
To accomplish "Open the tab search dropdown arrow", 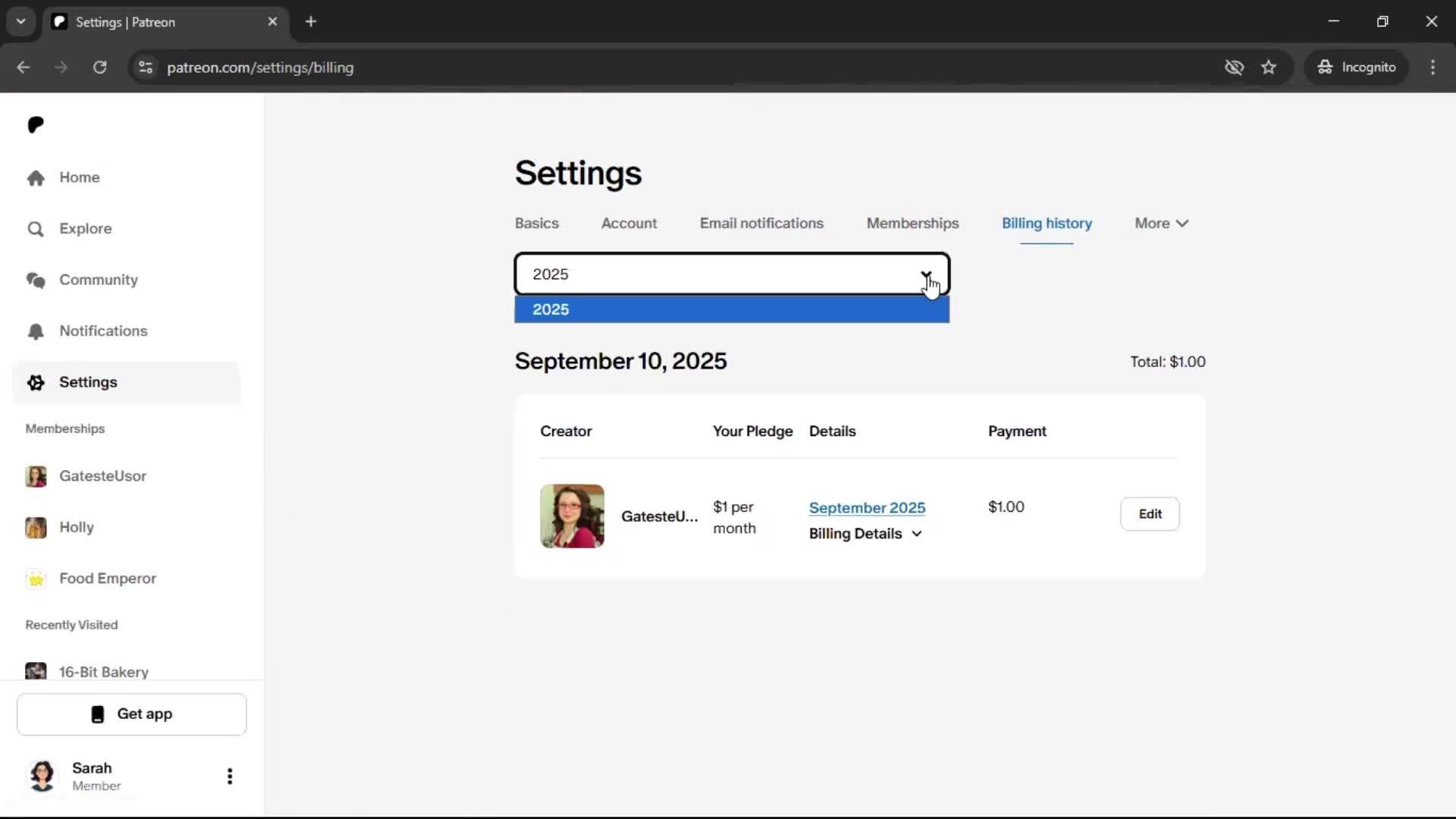I will 21,22.
